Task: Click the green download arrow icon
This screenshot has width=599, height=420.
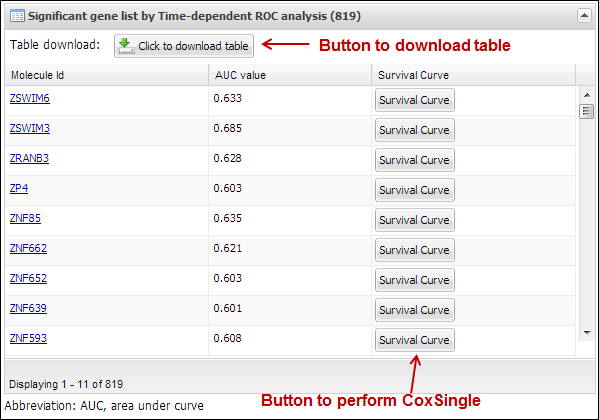Action: 126,46
